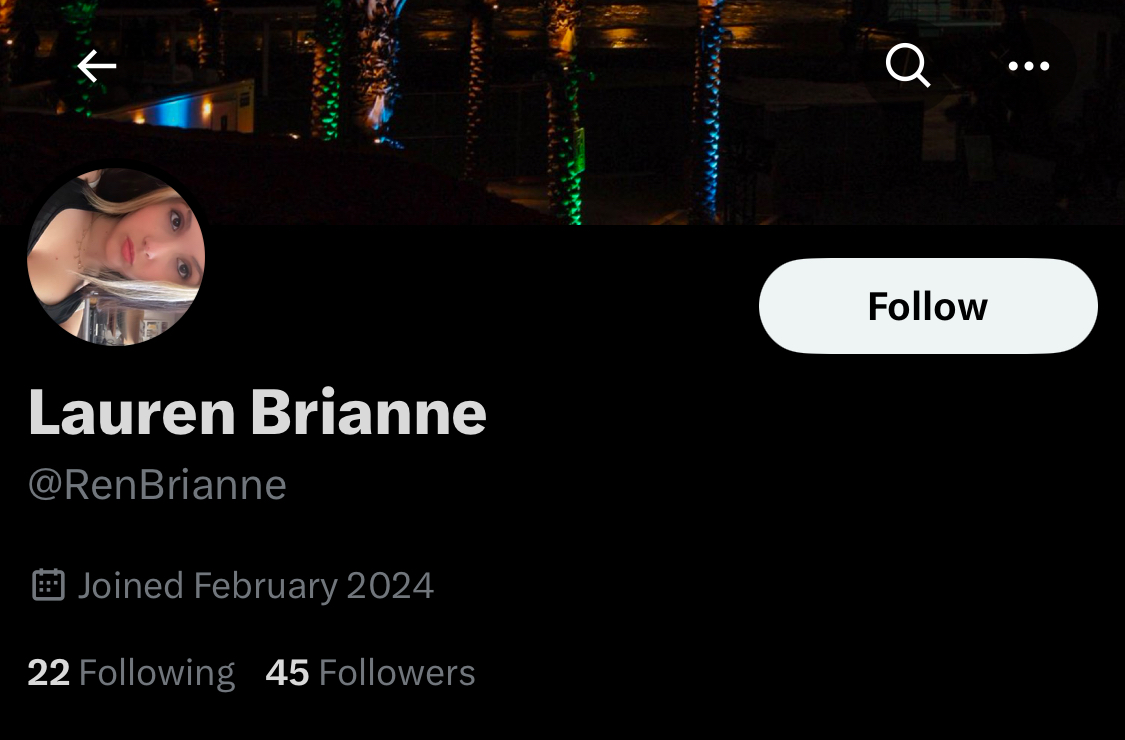This screenshot has width=1125, height=740.
Task: Click the word Followers
Action: pos(397,673)
